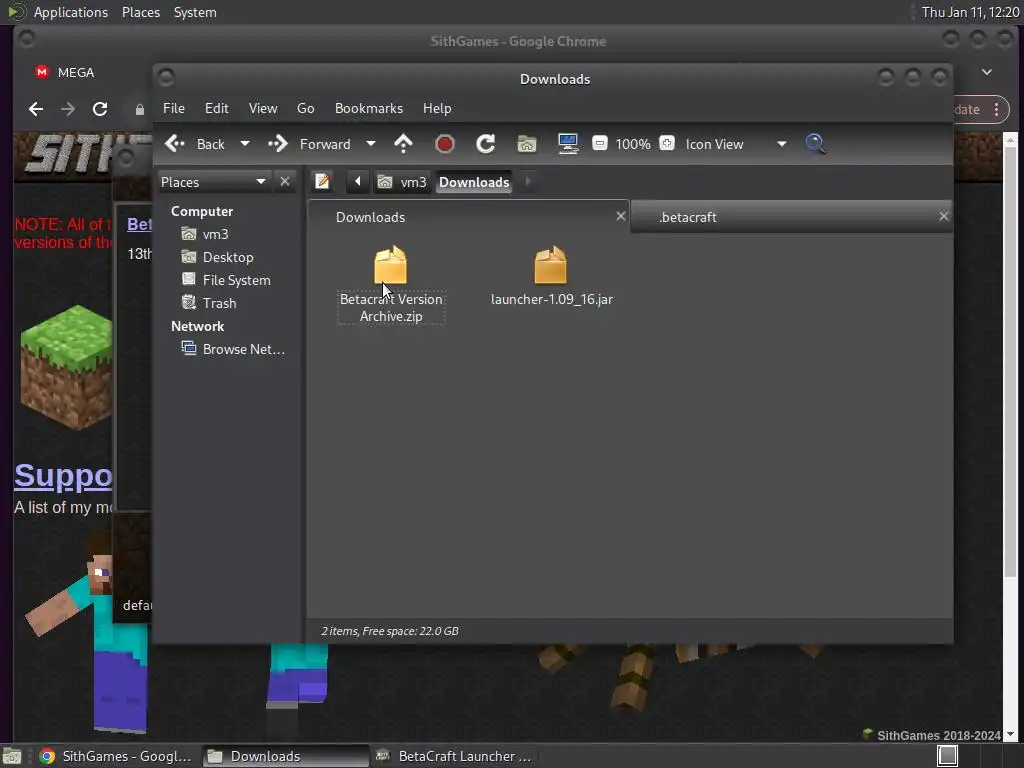Switch to Downloads taskbar entry
The width and height of the screenshot is (1024, 768).
click(x=285, y=756)
